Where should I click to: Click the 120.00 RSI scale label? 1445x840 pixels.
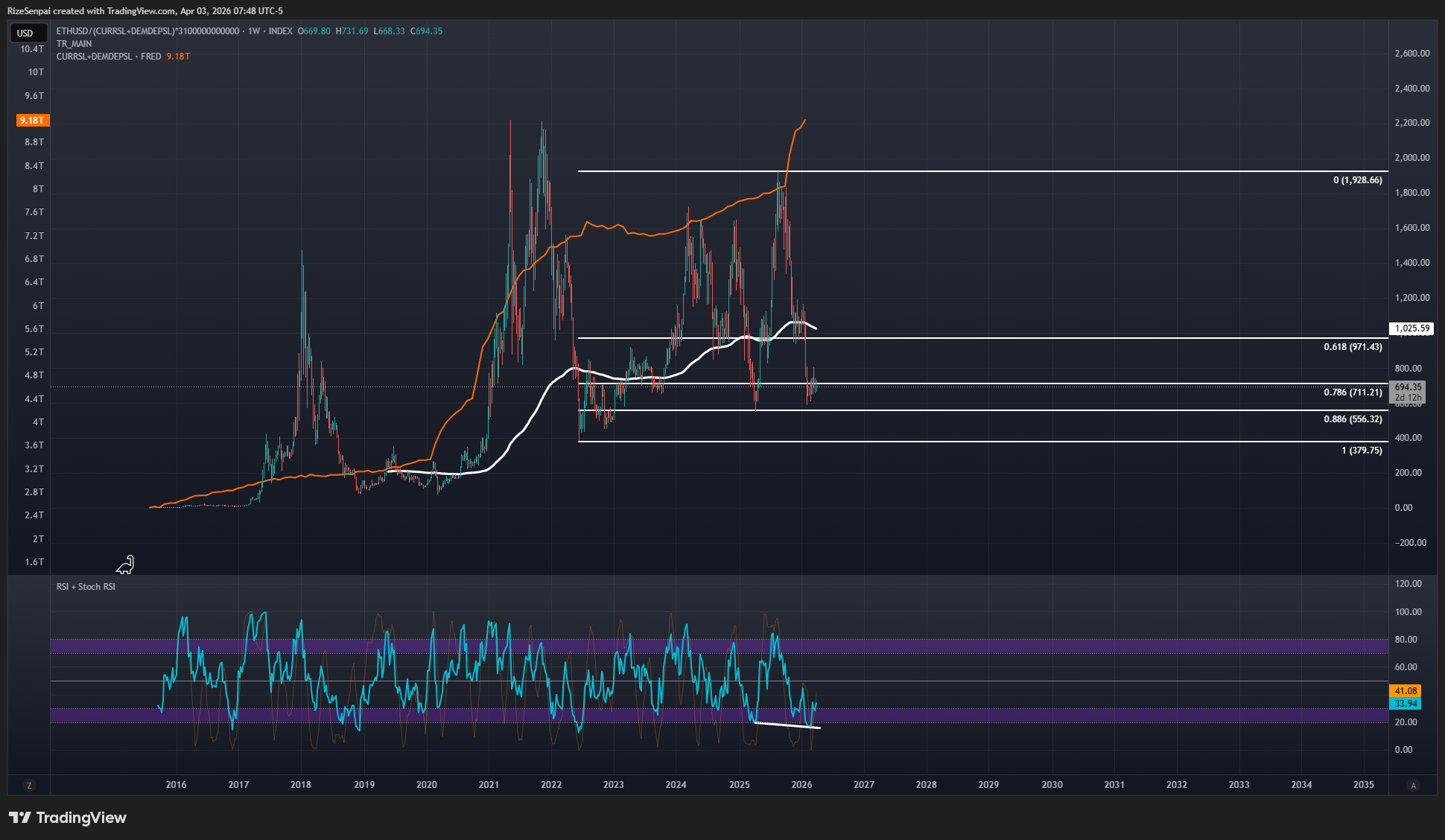pyautogui.click(x=1408, y=584)
